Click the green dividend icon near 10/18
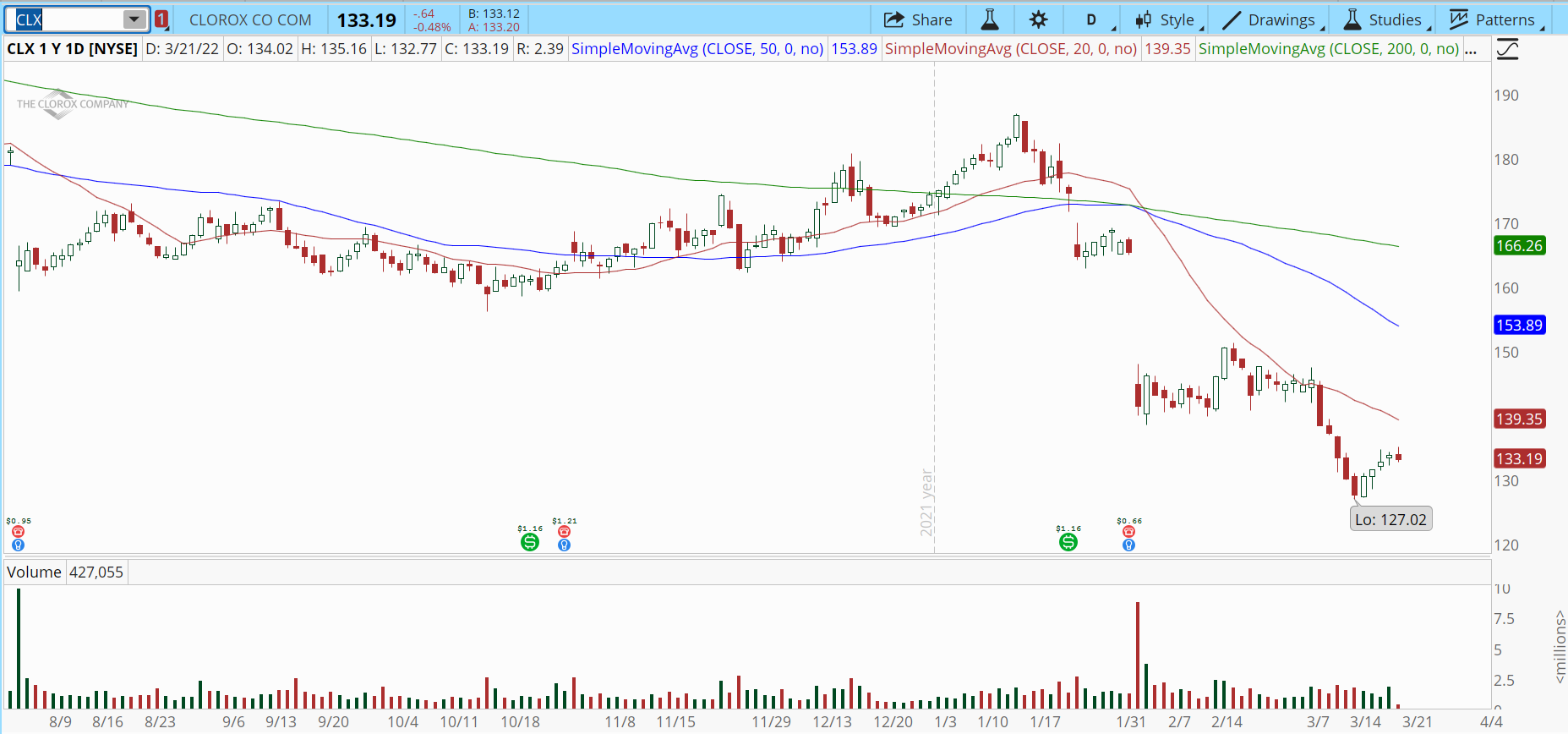 [x=530, y=542]
